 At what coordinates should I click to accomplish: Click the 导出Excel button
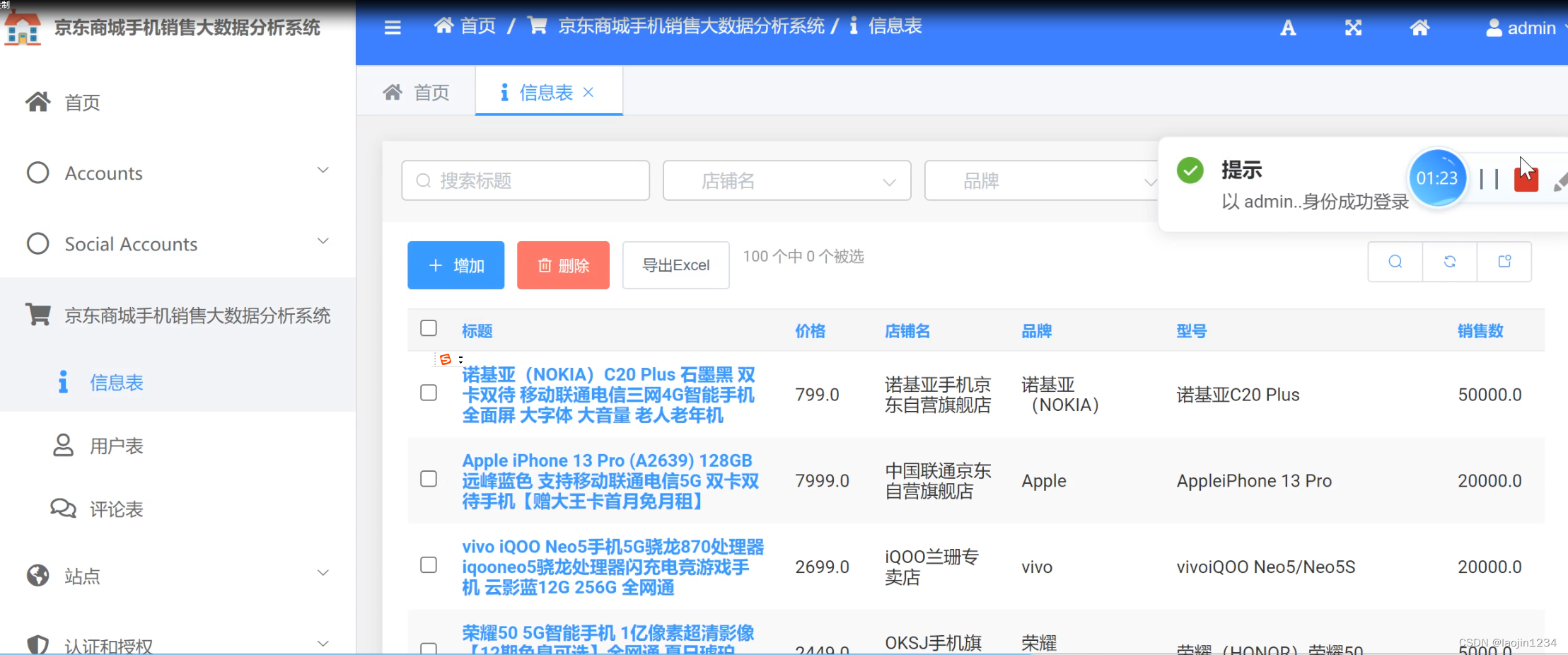[x=676, y=265]
